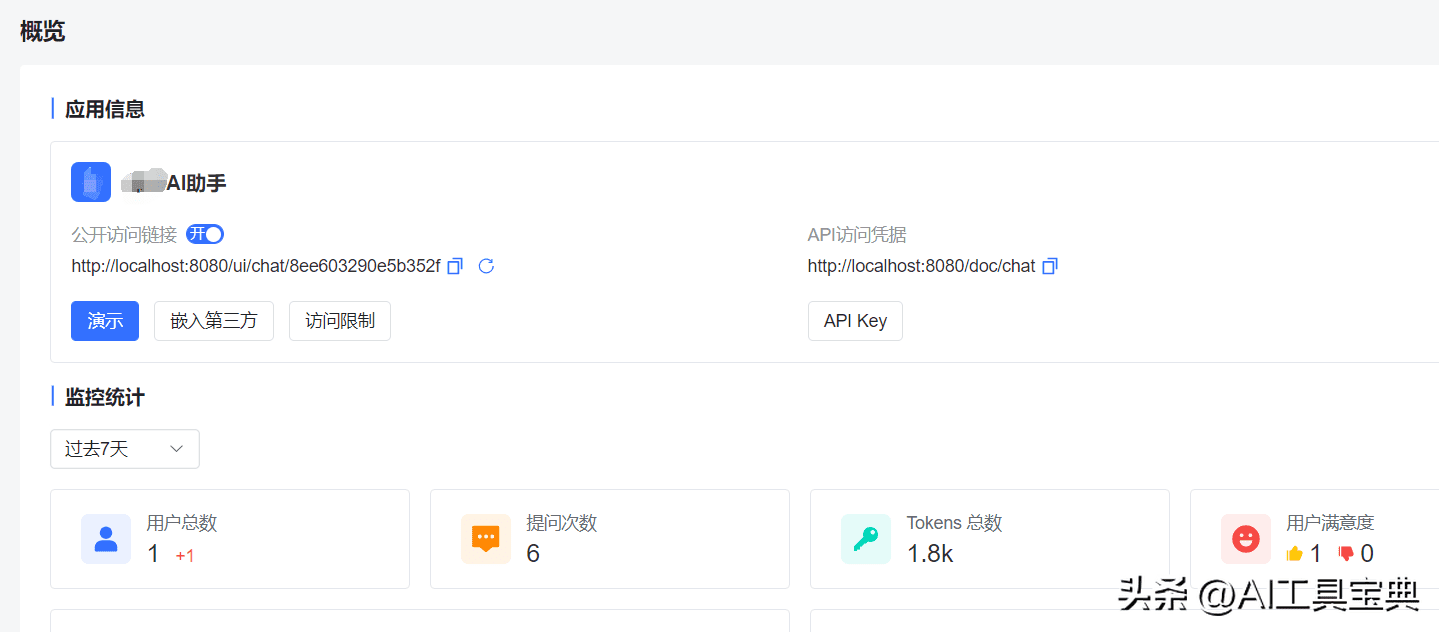This screenshot has height=632, width=1439.
Task: Click the AI助手 application logo icon
Action: pos(91,182)
